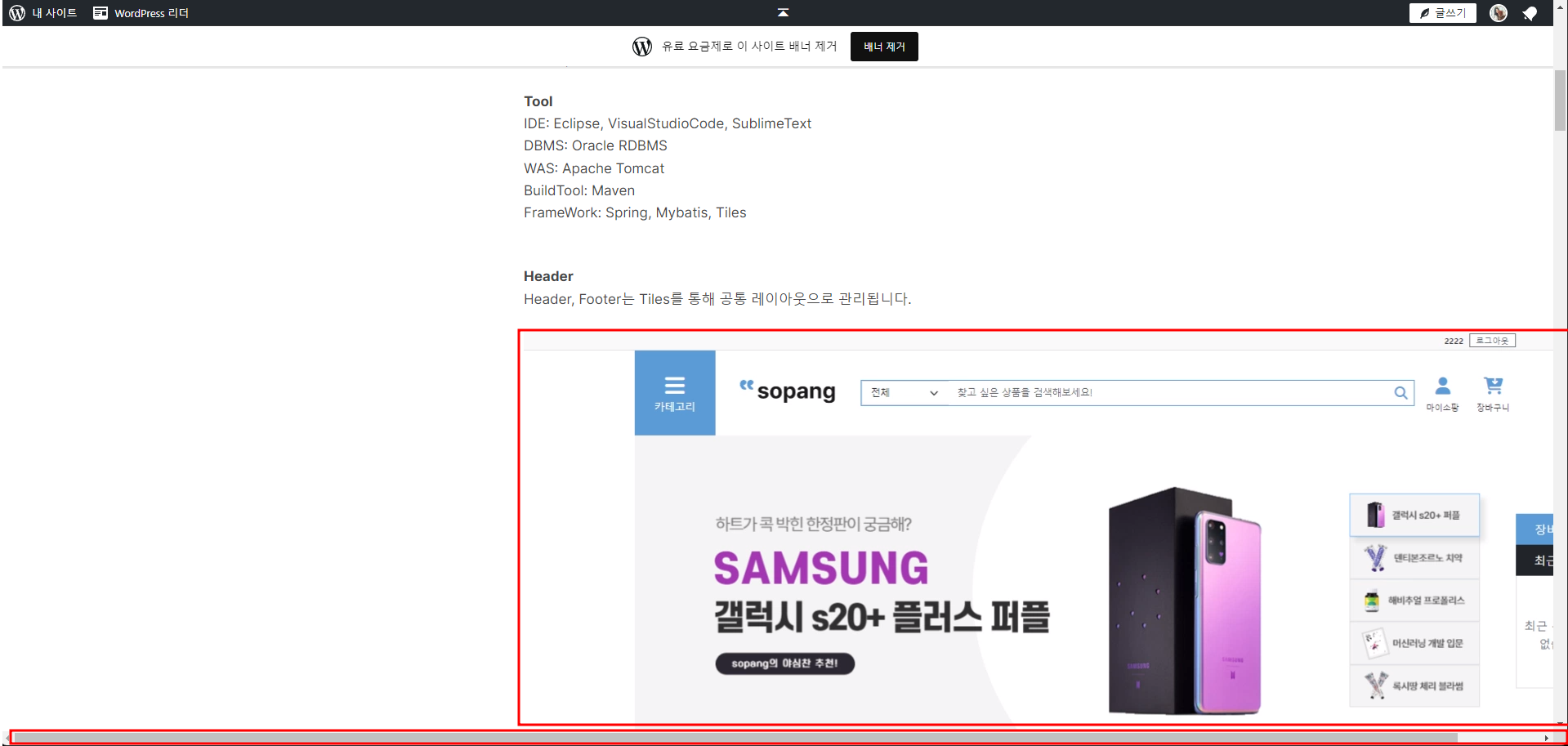Click the 배너 제거 button

point(884,47)
